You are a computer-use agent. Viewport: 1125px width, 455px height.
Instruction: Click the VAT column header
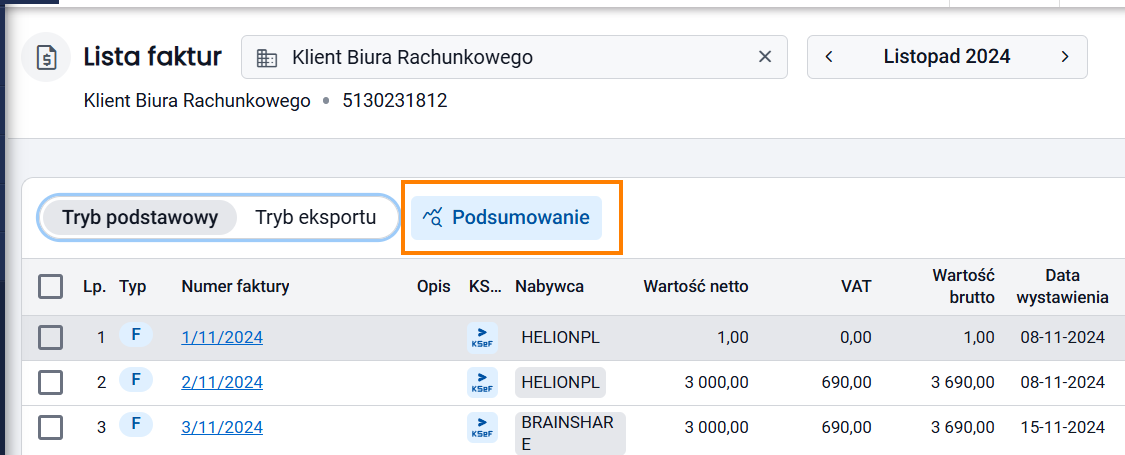pos(857,287)
